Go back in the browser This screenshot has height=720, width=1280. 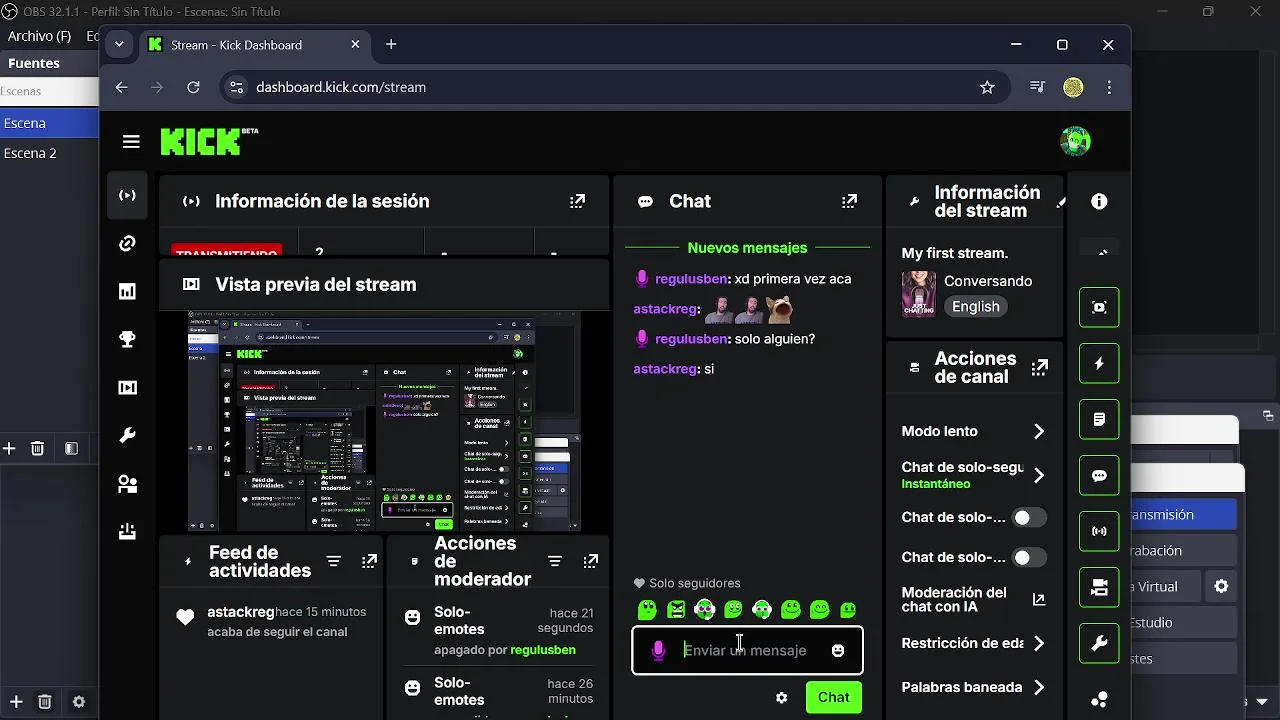click(121, 87)
